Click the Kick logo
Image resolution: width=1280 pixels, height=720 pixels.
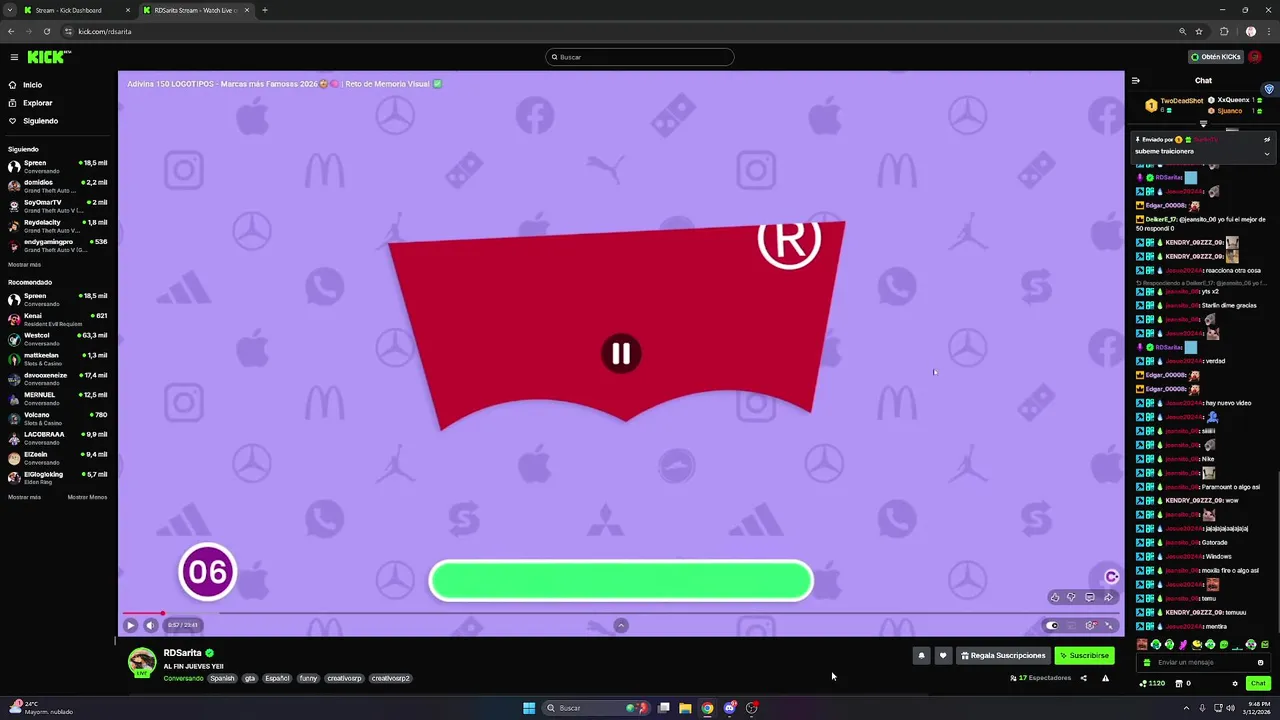(x=48, y=57)
